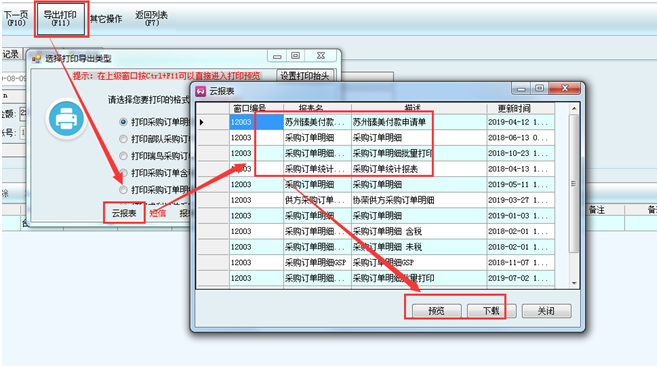Click the blue printer icon
The image size is (657, 366).
pyautogui.click(x=66, y=119)
